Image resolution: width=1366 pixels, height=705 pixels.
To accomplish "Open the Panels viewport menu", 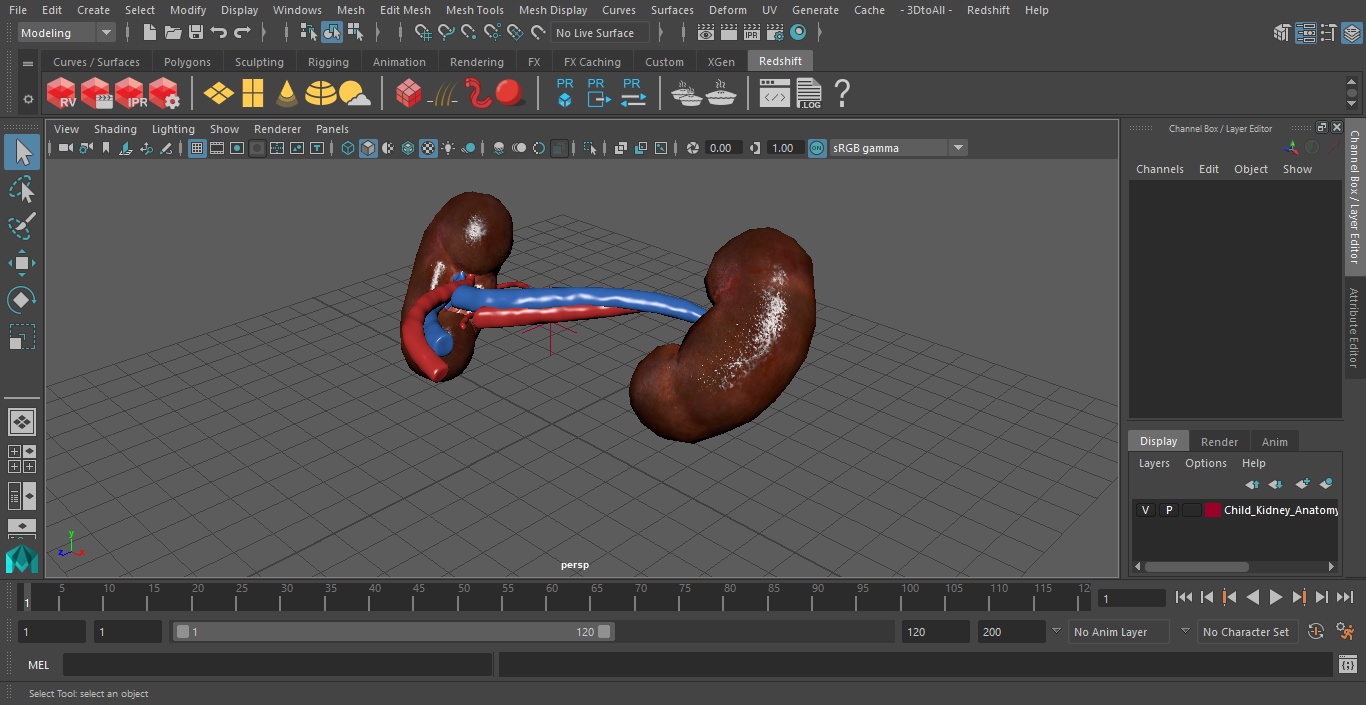I will click(332, 129).
